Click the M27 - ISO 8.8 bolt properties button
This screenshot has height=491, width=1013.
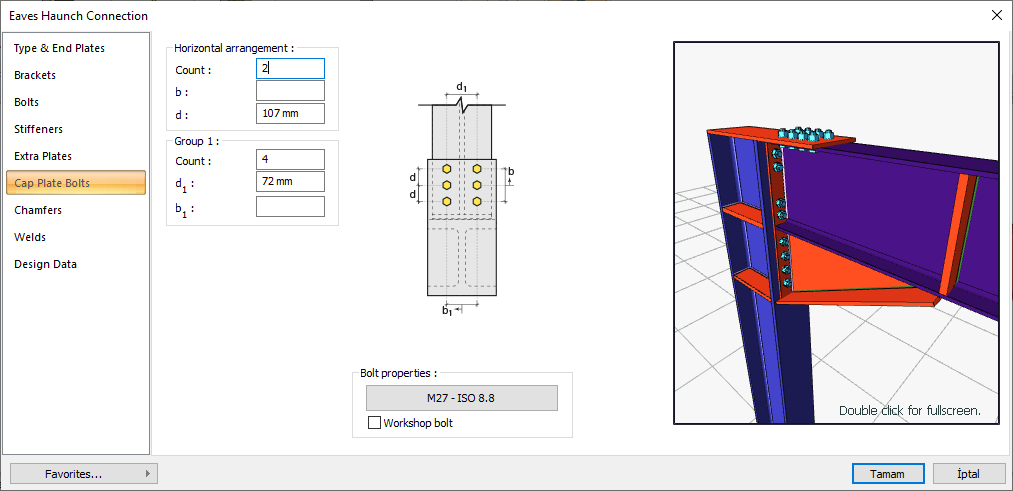[x=461, y=398]
